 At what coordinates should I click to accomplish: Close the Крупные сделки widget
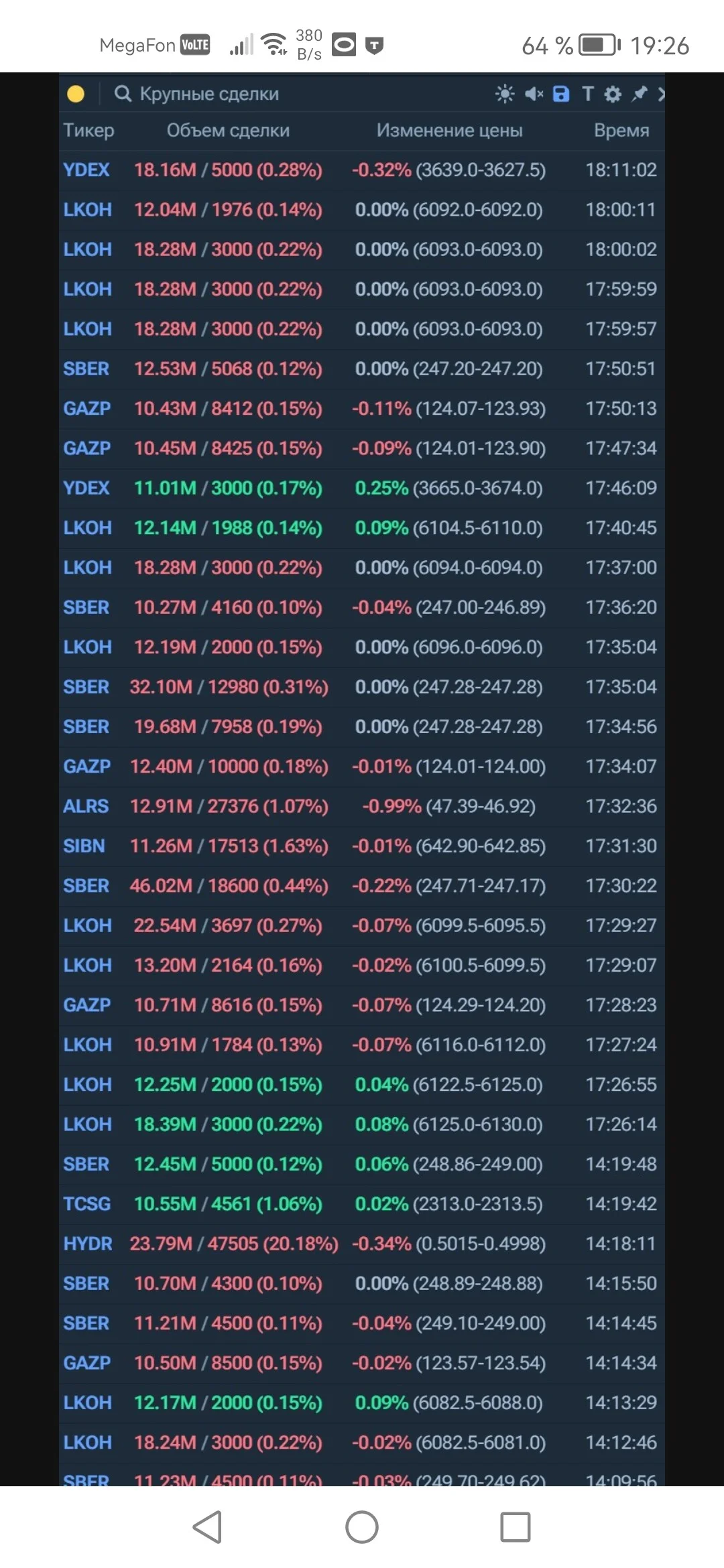coord(661,94)
